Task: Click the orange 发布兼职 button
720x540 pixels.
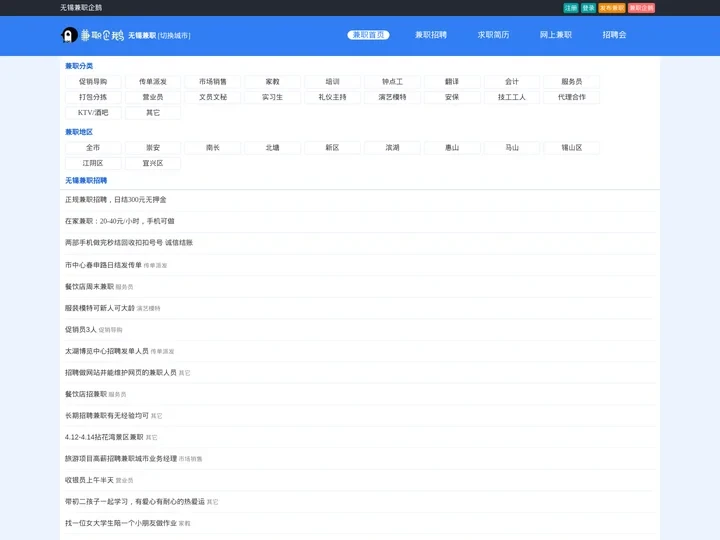Action: pyautogui.click(x=612, y=8)
